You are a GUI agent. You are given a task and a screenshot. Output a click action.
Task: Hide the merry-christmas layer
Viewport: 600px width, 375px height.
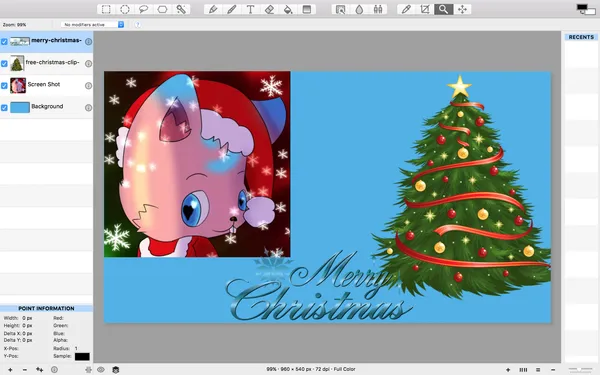4,41
